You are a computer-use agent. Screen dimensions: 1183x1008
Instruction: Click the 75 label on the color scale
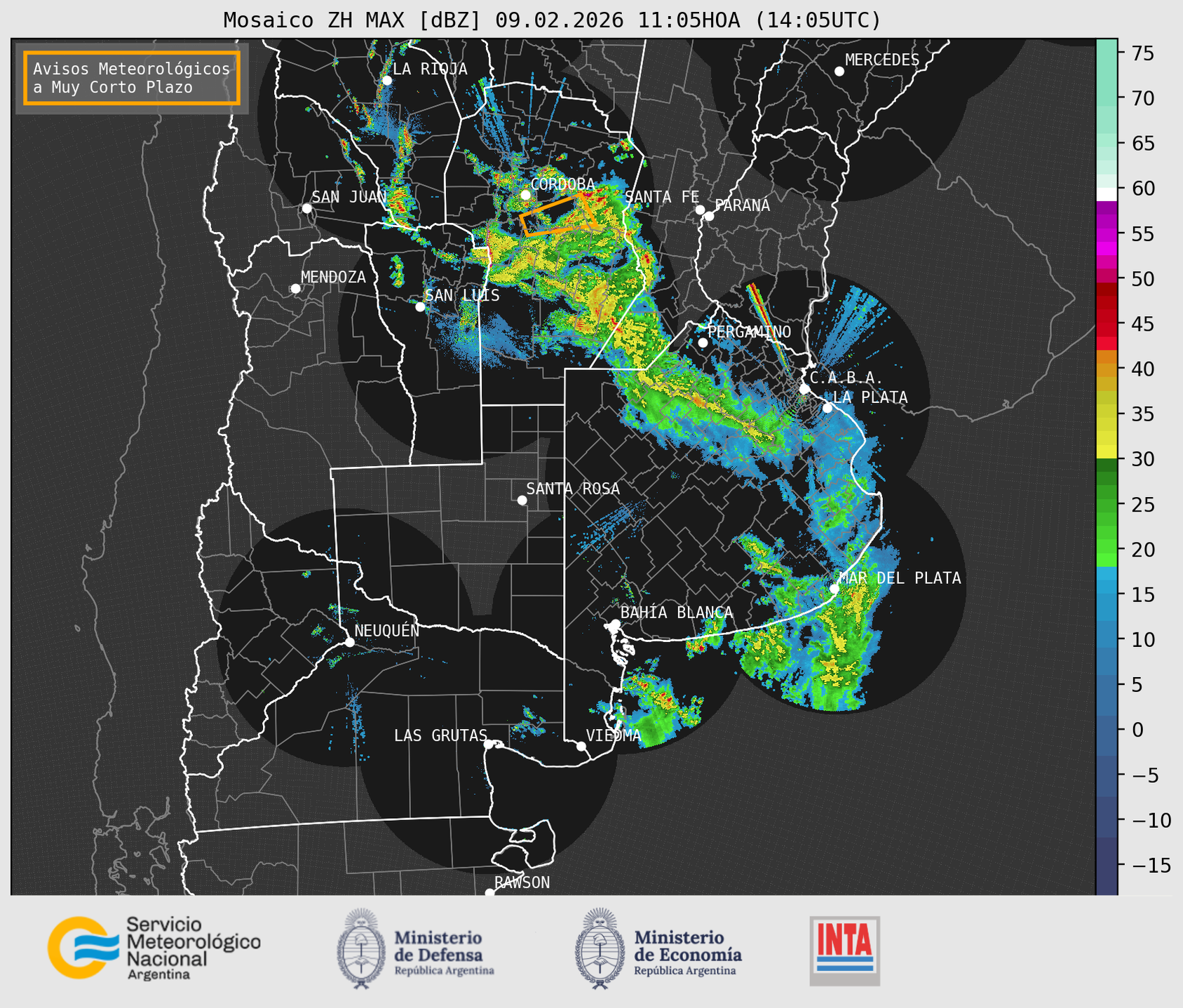(1142, 53)
